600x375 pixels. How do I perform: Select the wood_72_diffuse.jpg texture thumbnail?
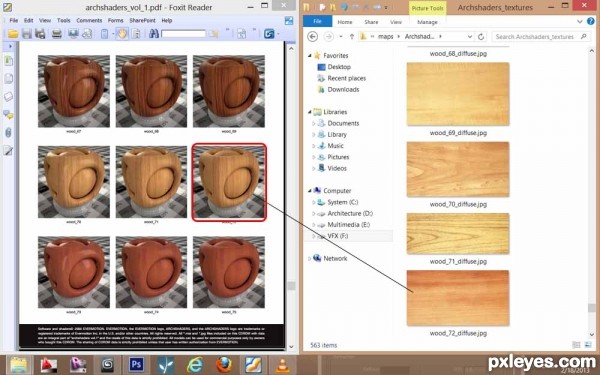(458, 298)
